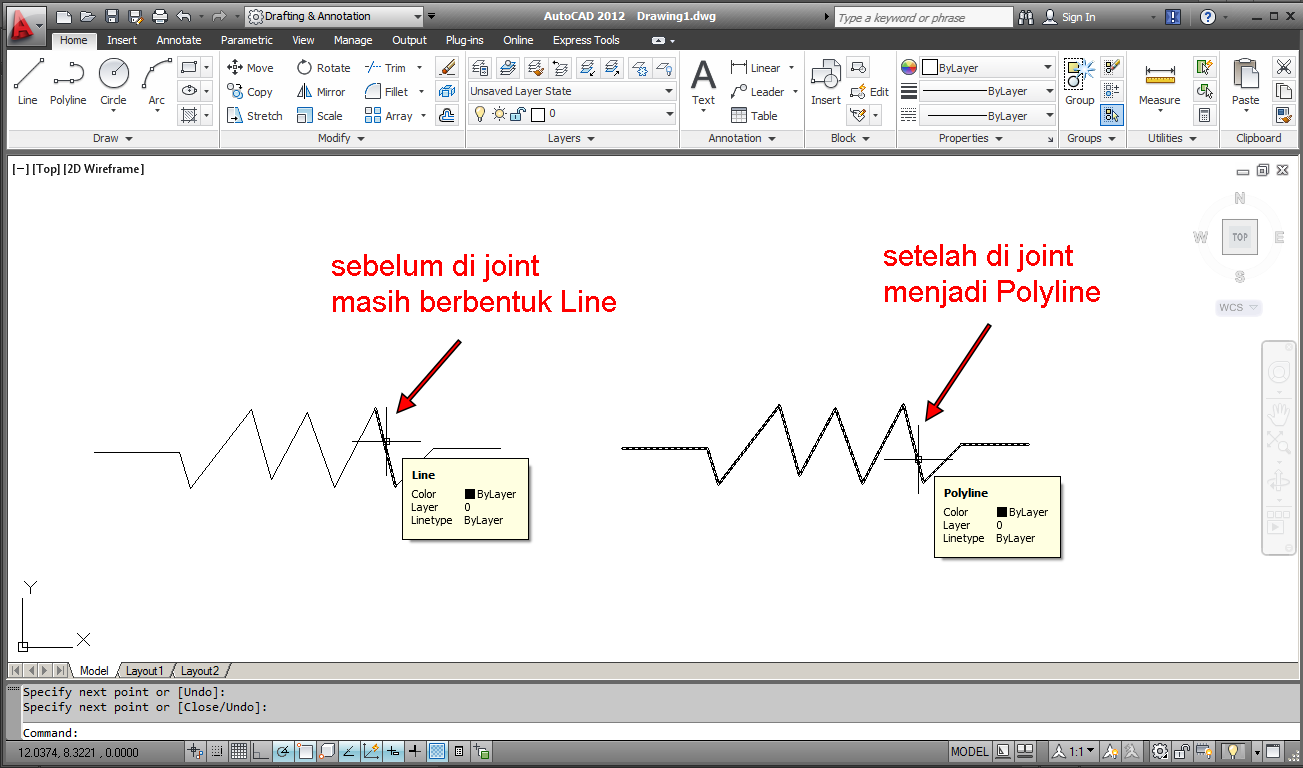Open the Express Tools tab

[x=585, y=40]
